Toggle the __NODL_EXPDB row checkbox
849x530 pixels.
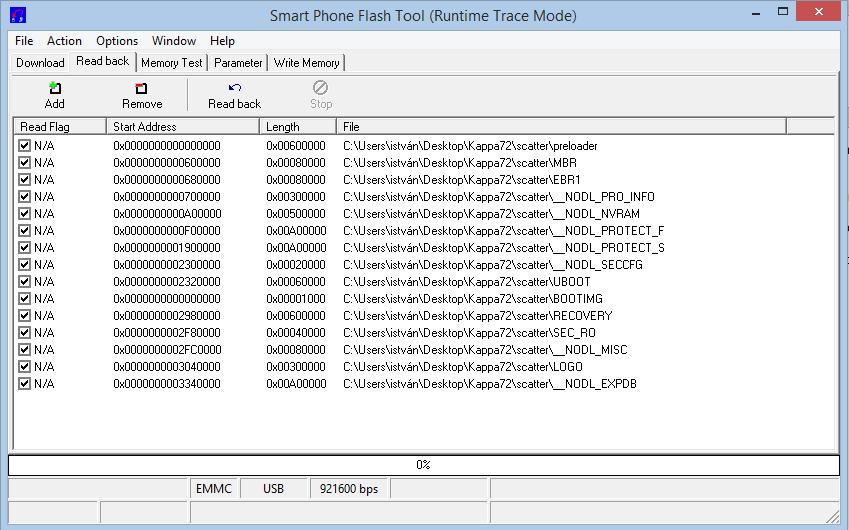[24, 384]
